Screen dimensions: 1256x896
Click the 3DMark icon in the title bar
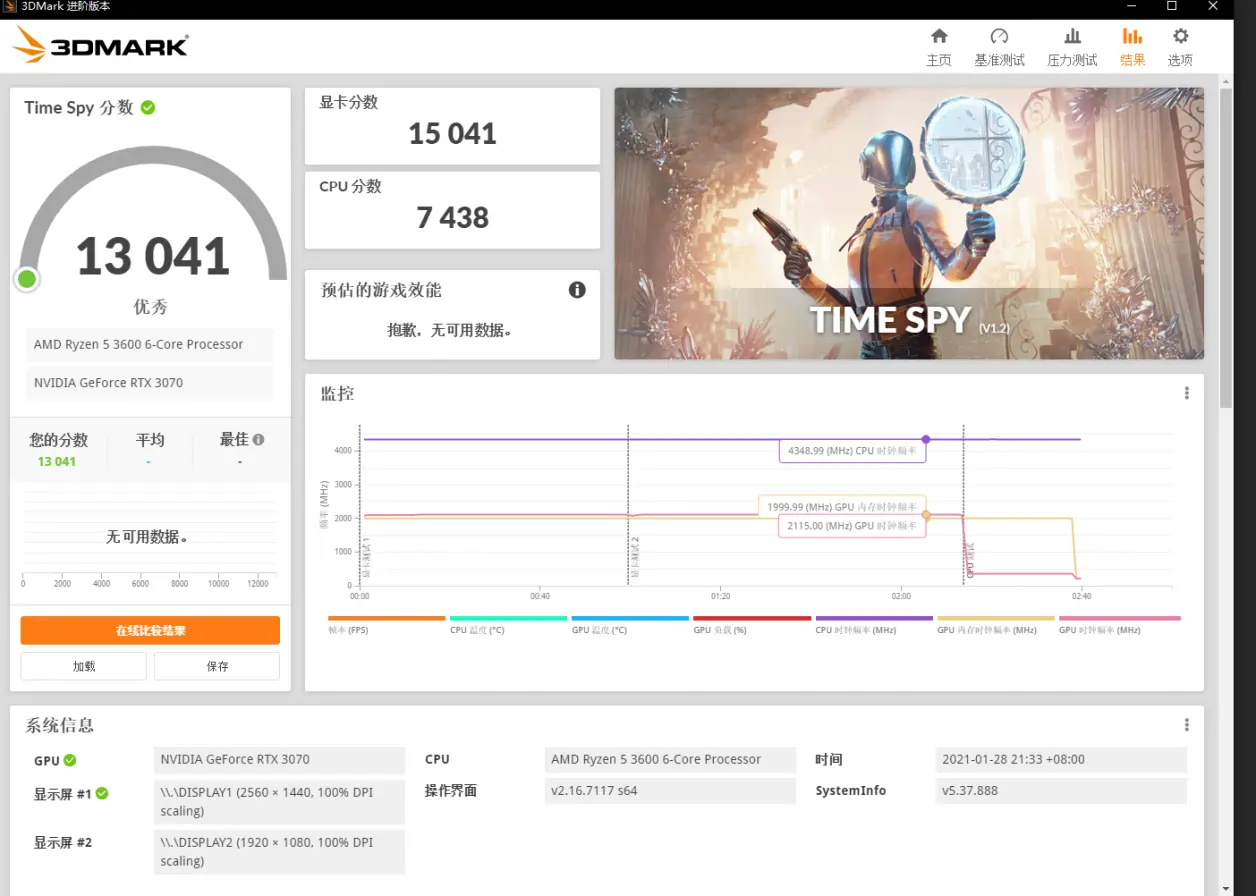click(x=11, y=7)
